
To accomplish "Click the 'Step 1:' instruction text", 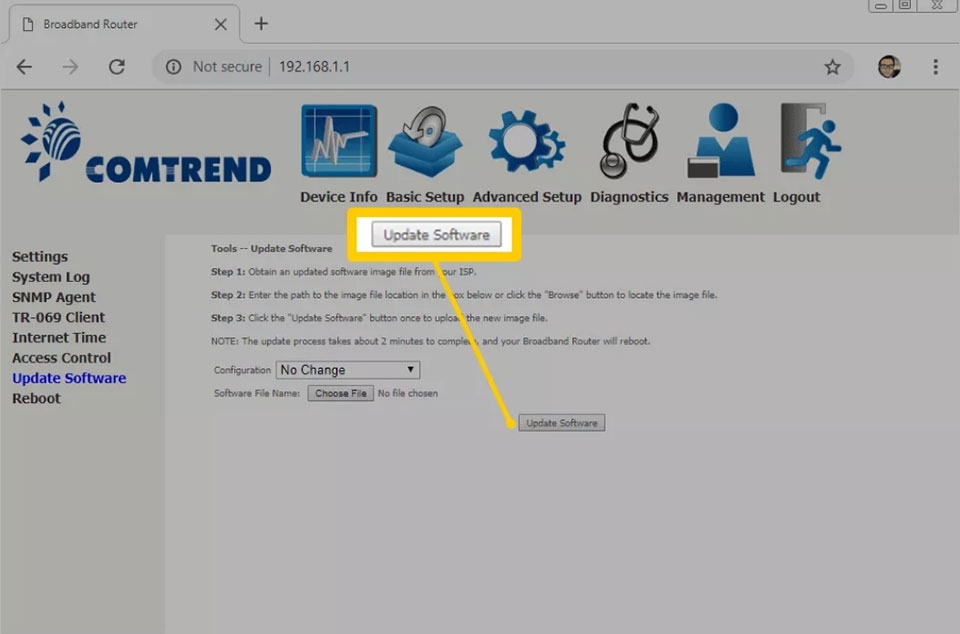I will coord(343,272).
